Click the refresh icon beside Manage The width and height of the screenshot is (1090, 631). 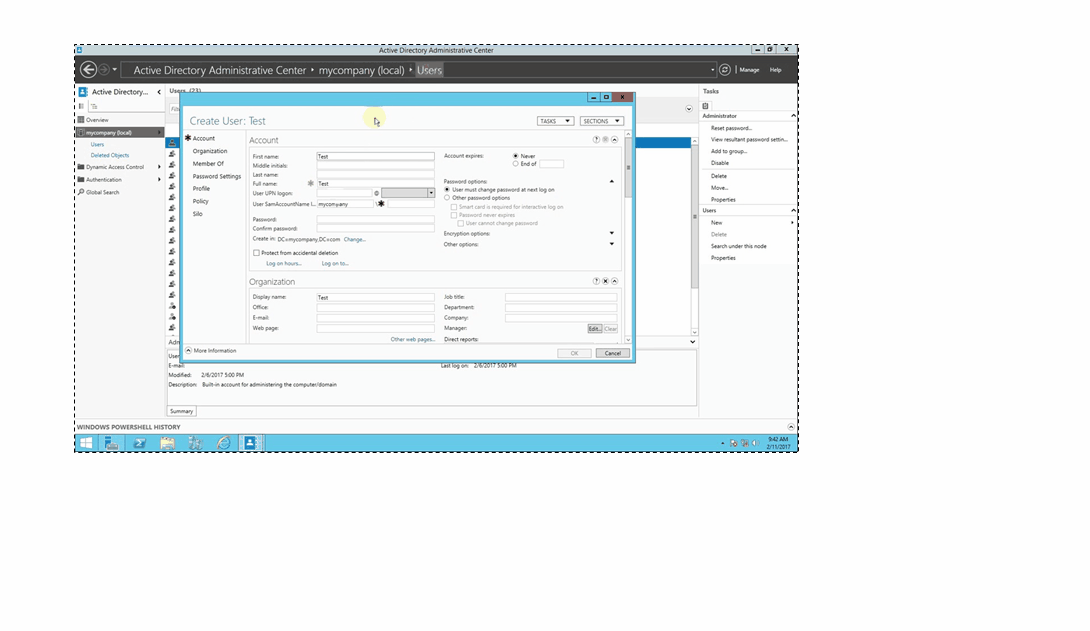click(724, 69)
